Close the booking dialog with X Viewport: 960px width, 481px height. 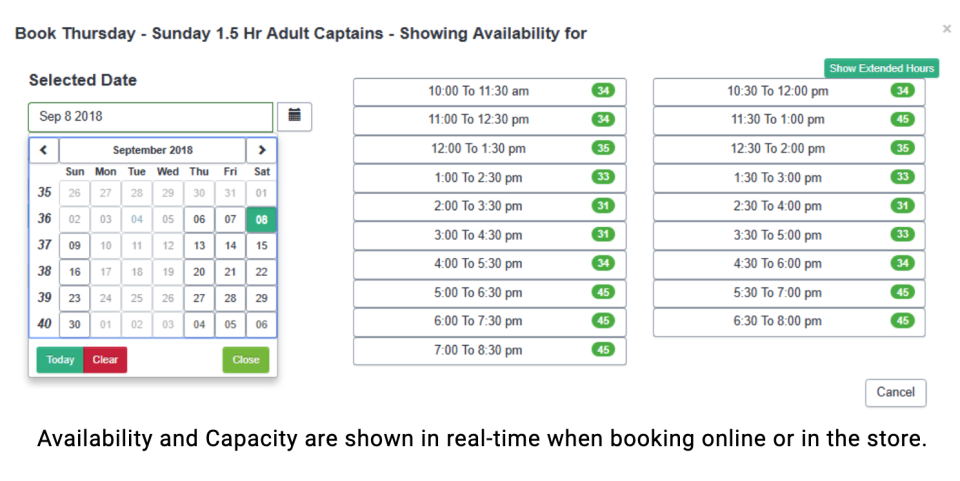pyautogui.click(x=946, y=30)
